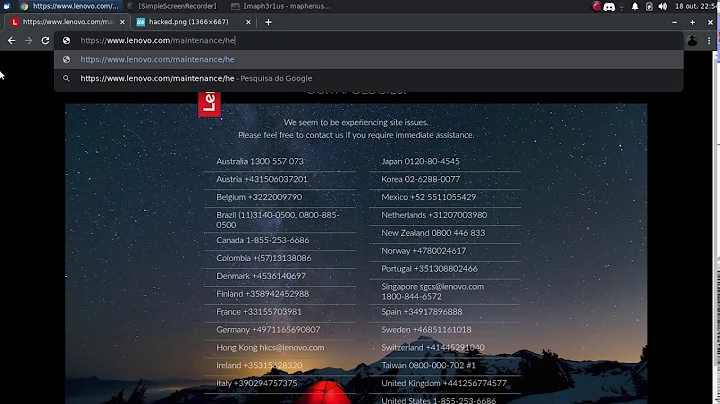Click the France +33155703981 entry
The image size is (720, 404).
[x=259, y=312]
